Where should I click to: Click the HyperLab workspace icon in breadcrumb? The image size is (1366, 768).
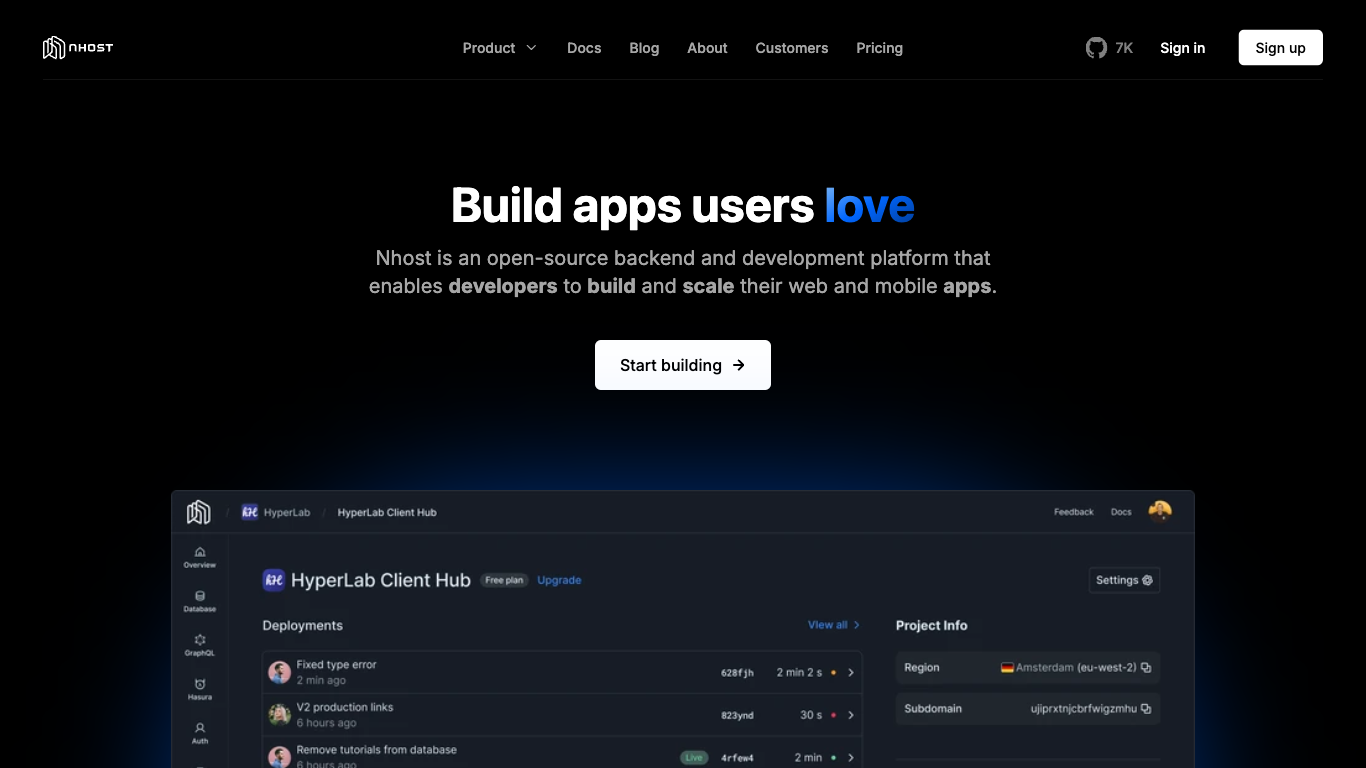click(250, 512)
